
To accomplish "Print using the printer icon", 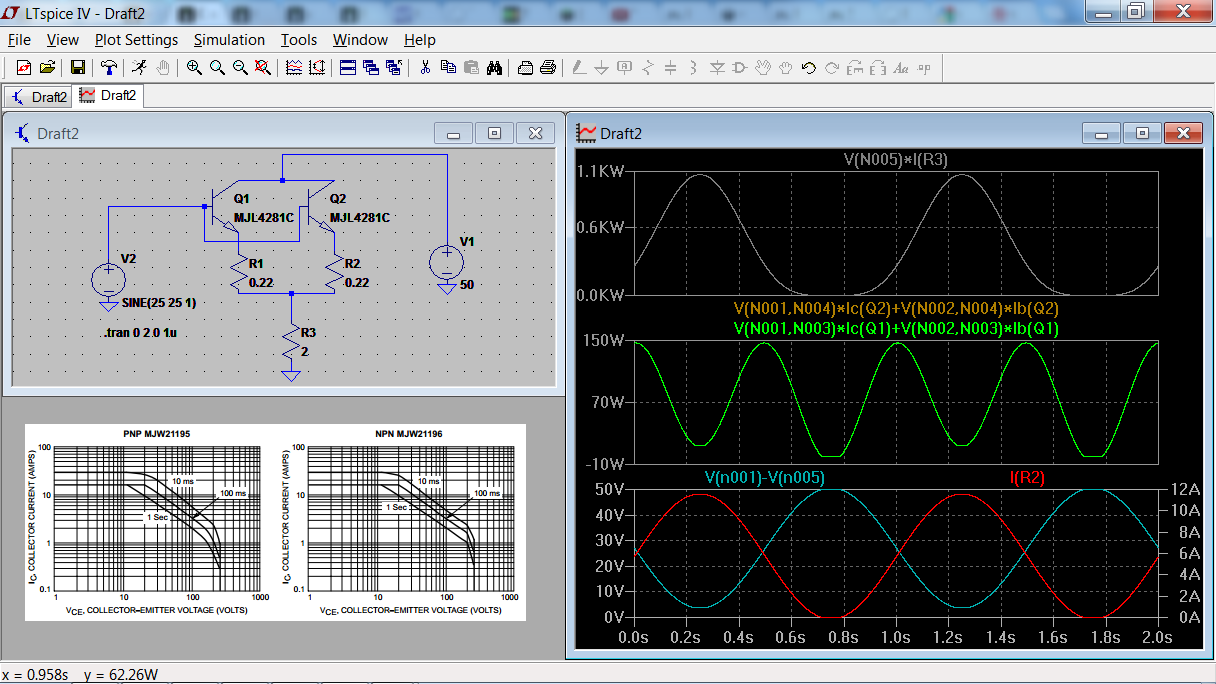I will [x=548, y=68].
